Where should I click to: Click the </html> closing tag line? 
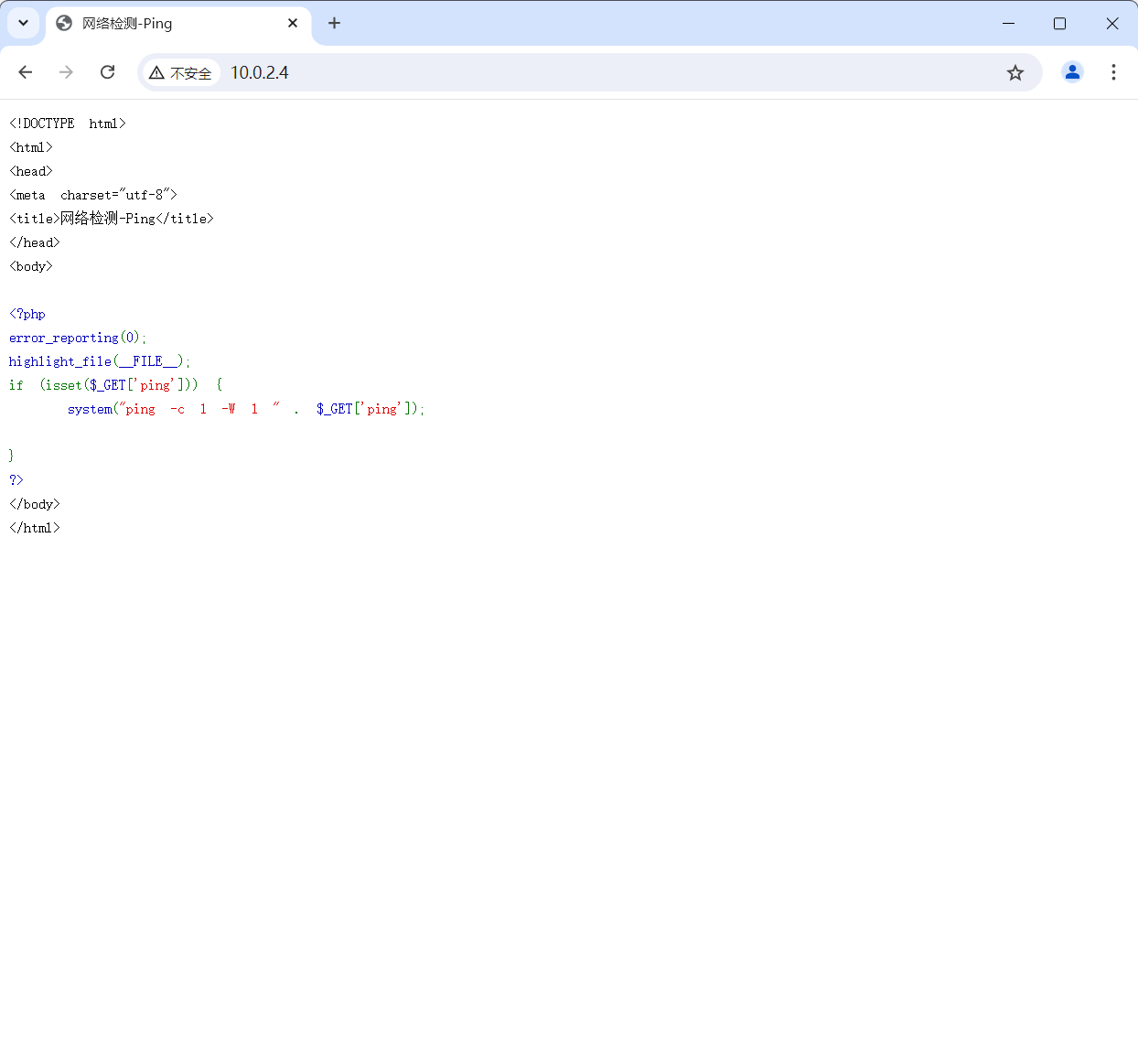click(35, 528)
